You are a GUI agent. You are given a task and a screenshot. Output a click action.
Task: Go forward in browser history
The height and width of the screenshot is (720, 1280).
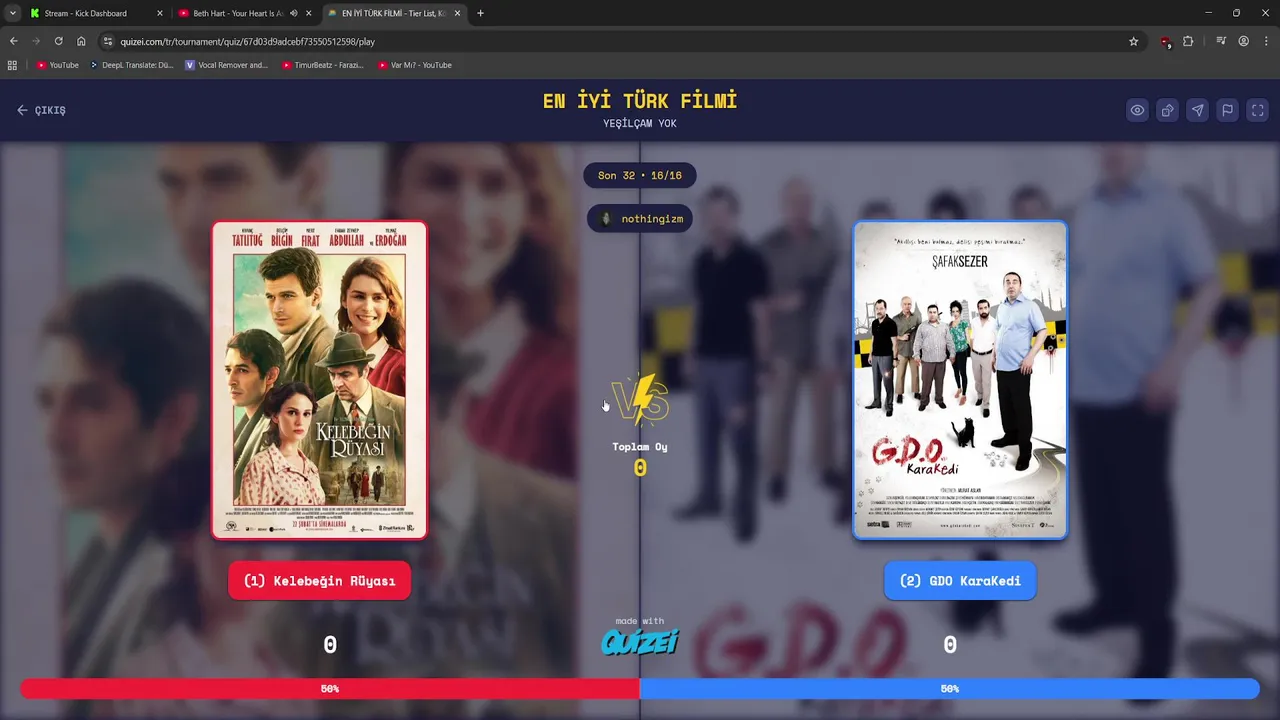click(x=36, y=41)
